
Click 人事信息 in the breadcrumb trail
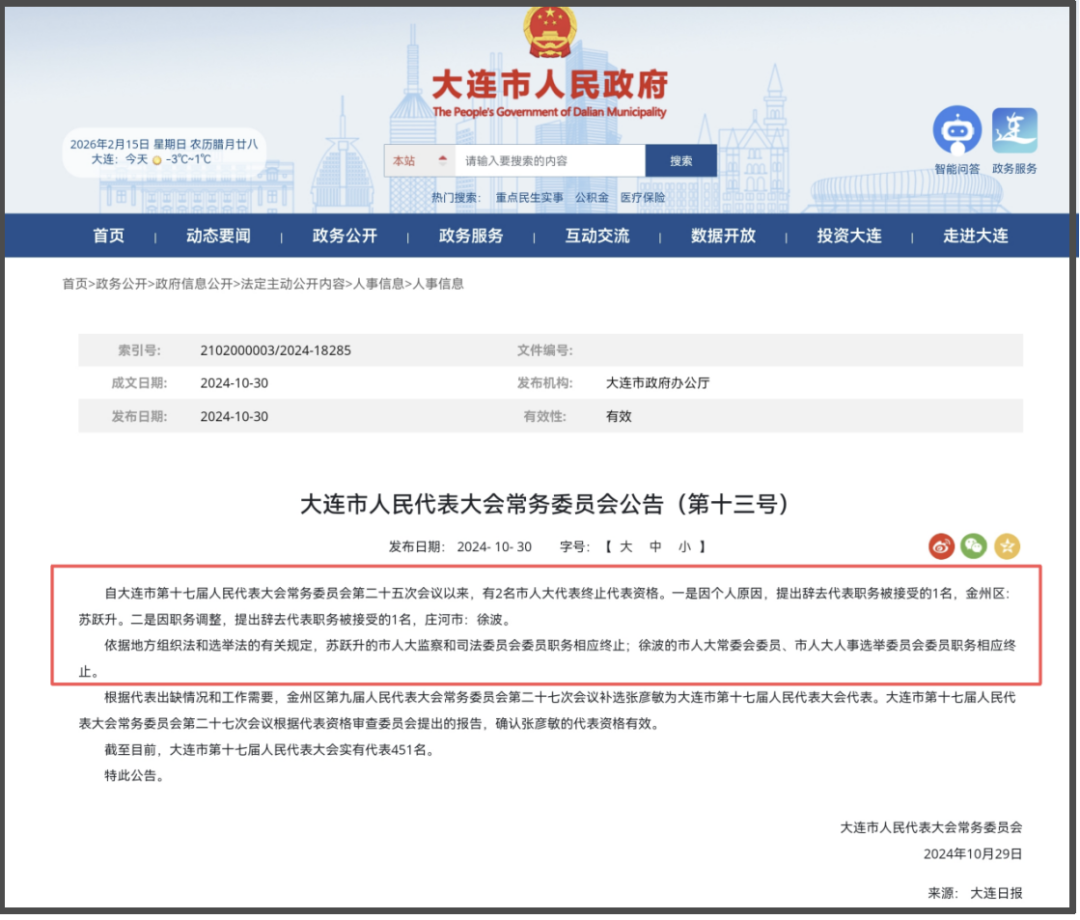376,284
